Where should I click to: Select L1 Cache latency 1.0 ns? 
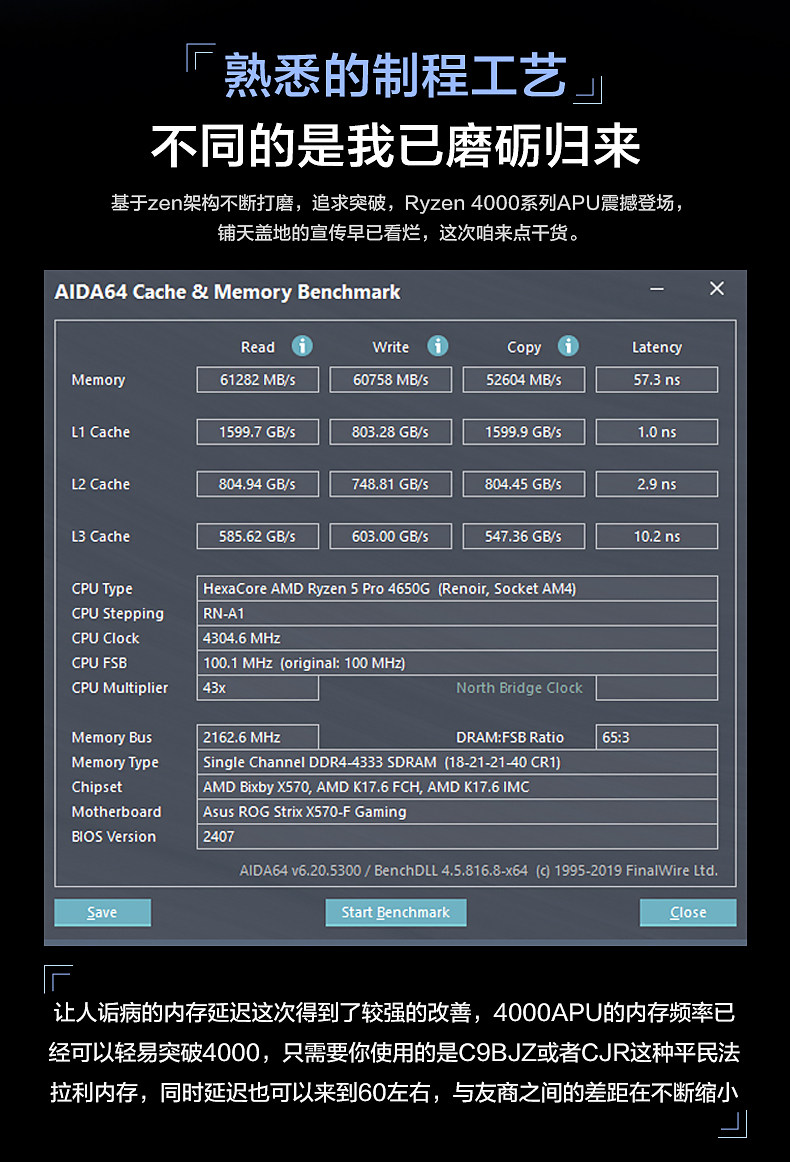click(657, 432)
